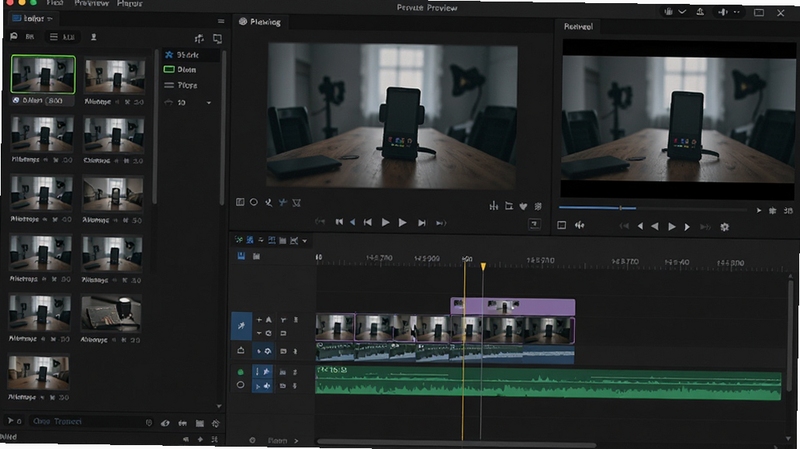Click the square frame icon at the right viewer's bottom left

(x=562, y=225)
